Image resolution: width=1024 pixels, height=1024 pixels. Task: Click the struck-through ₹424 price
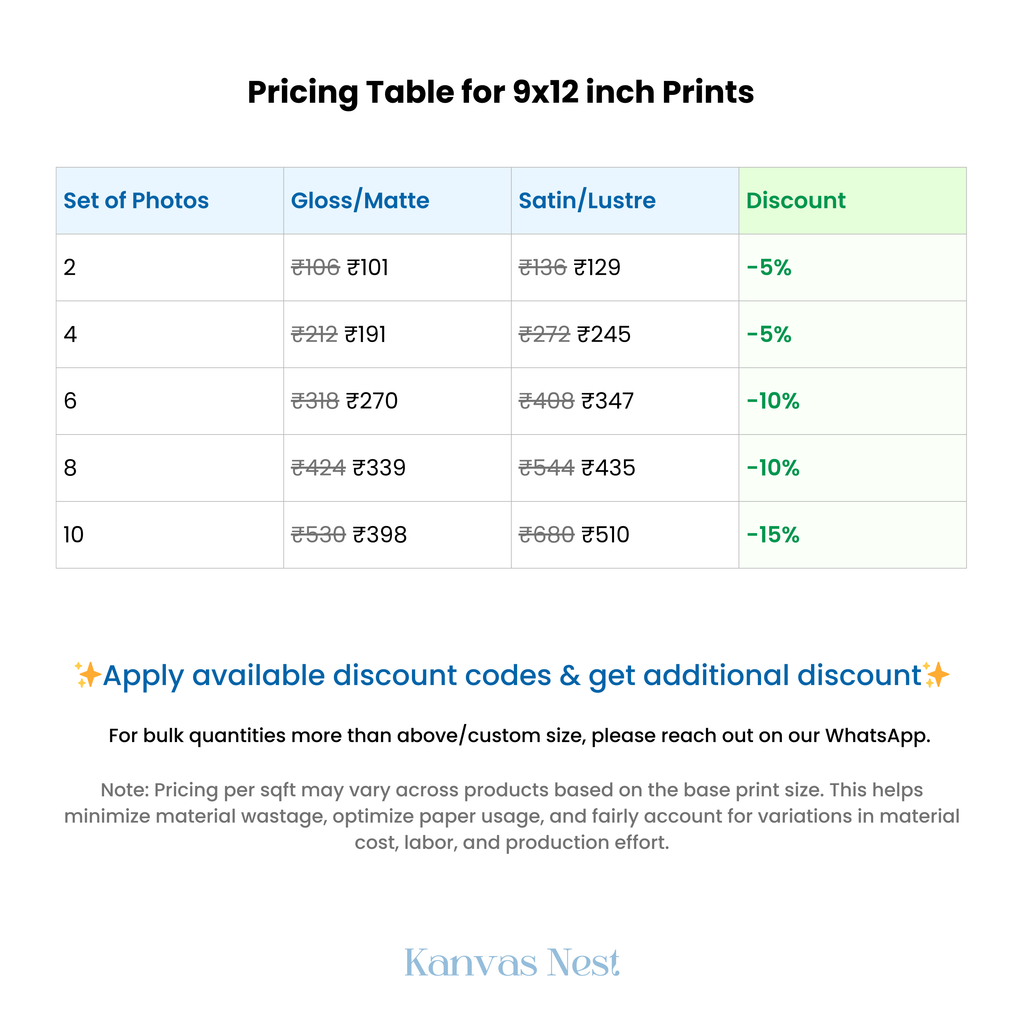[x=318, y=468]
